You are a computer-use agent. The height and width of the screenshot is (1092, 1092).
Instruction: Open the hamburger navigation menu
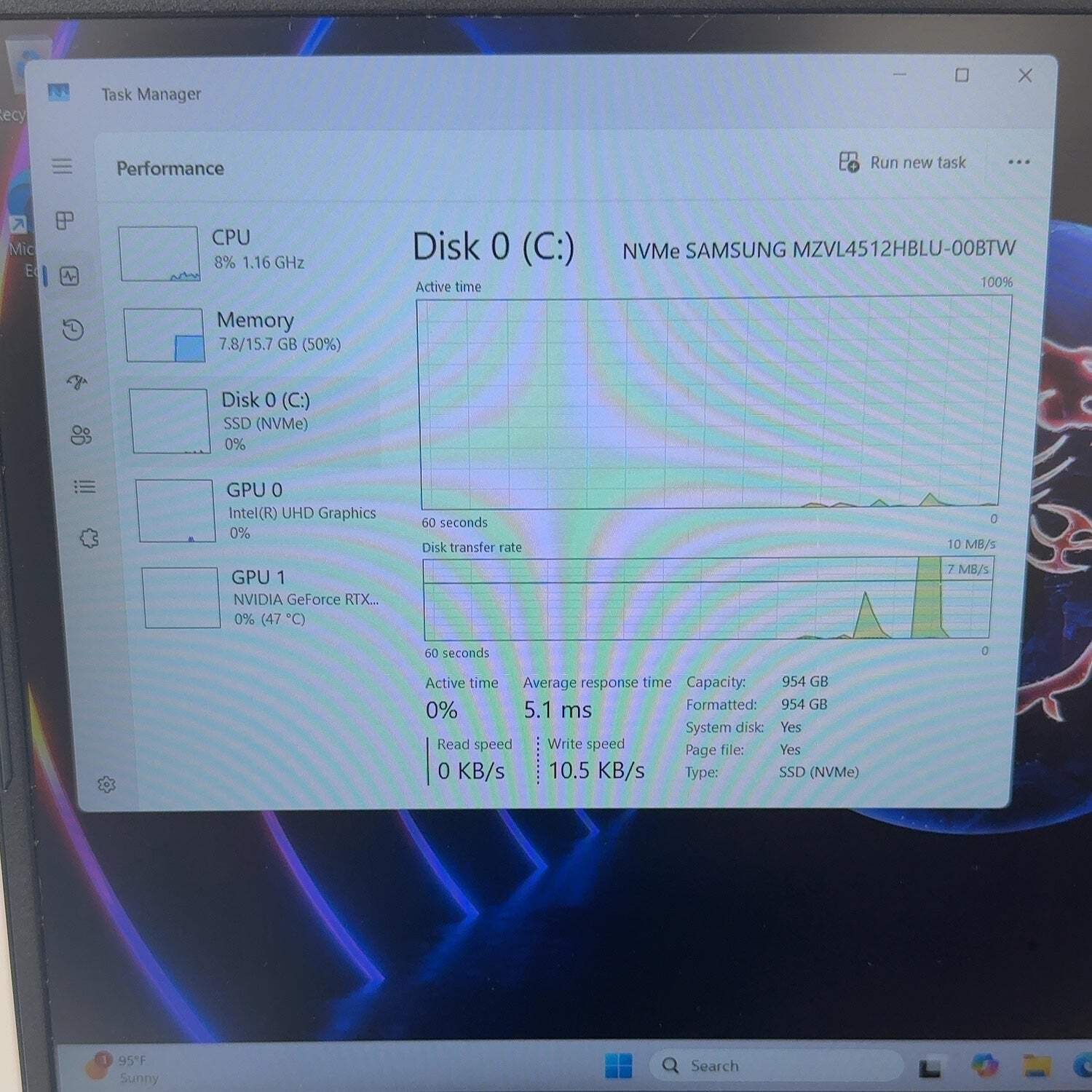(63, 167)
